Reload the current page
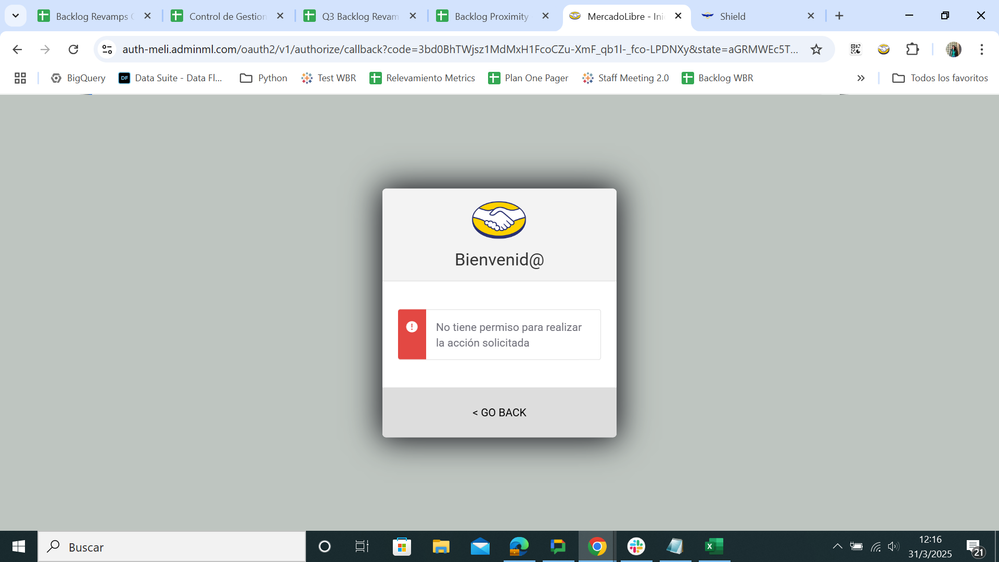The width and height of the screenshot is (999, 562). (x=73, y=49)
